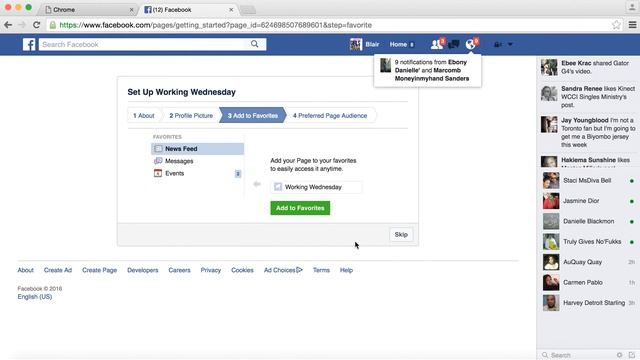This screenshot has width=640, height=360.
Task: Switch to the Chrome tab
Action: tap(88, 9)
